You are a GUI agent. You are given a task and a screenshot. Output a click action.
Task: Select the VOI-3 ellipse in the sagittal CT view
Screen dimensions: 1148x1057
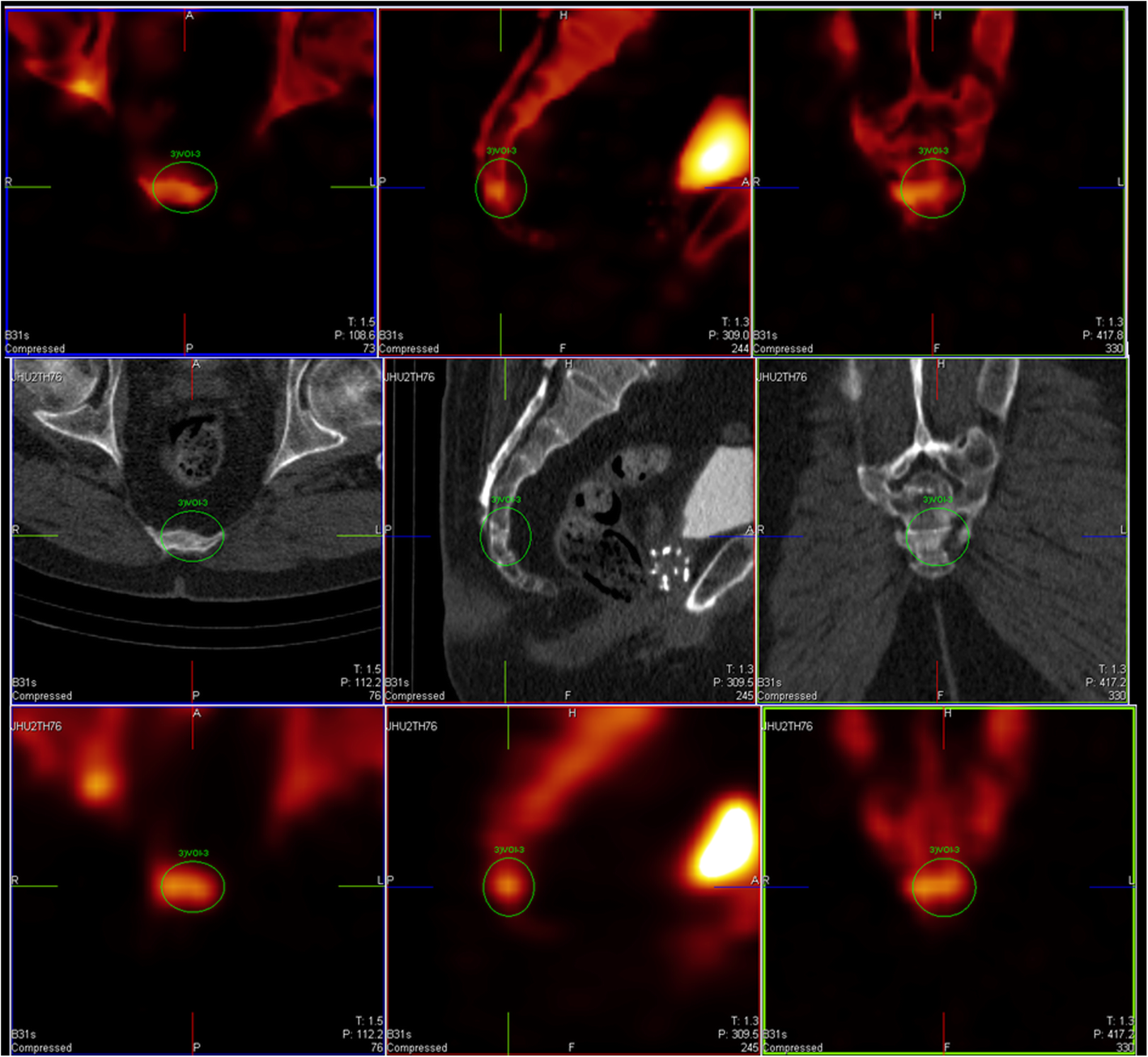coord(505,537)
